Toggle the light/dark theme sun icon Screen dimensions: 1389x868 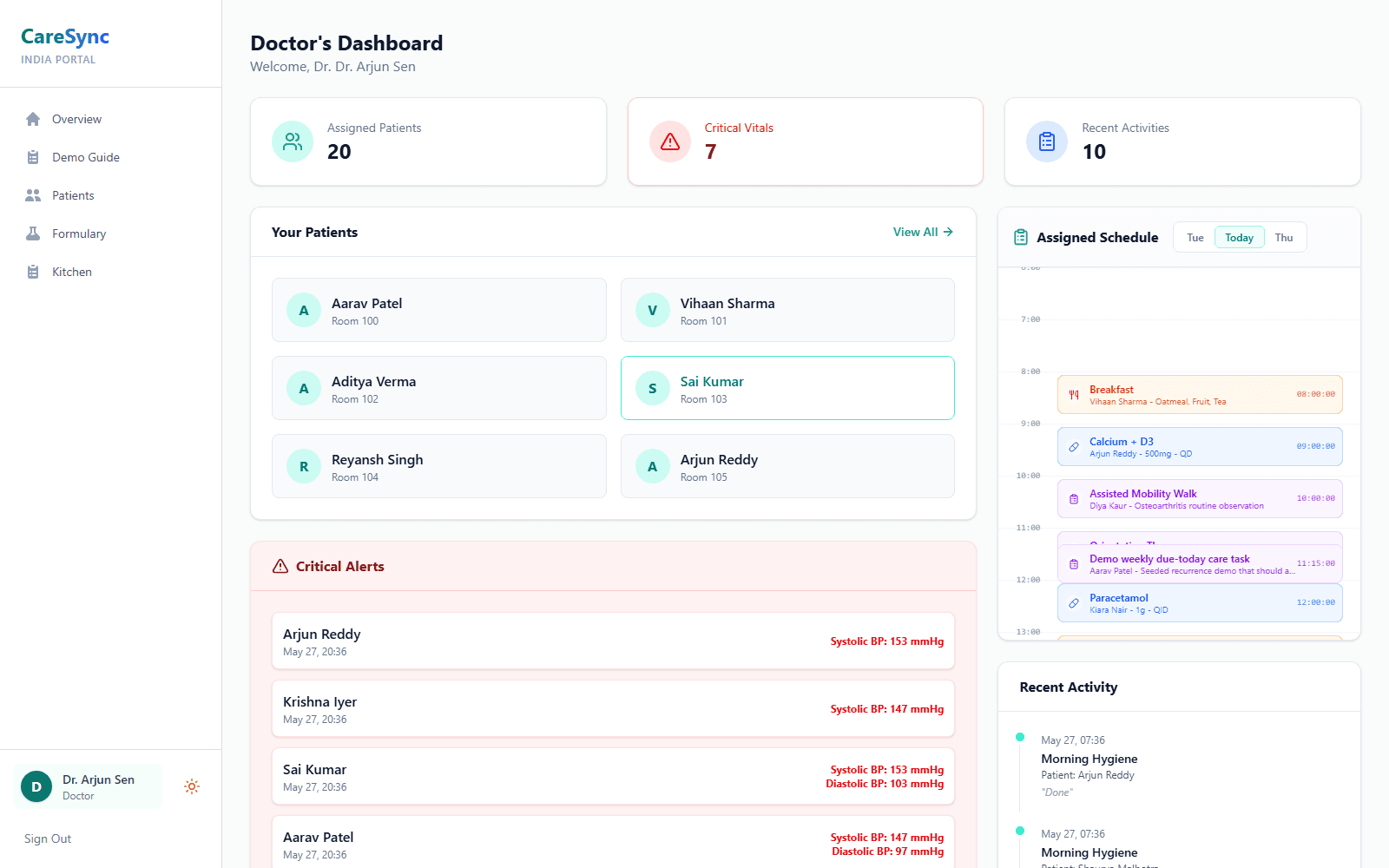[192, 786]
